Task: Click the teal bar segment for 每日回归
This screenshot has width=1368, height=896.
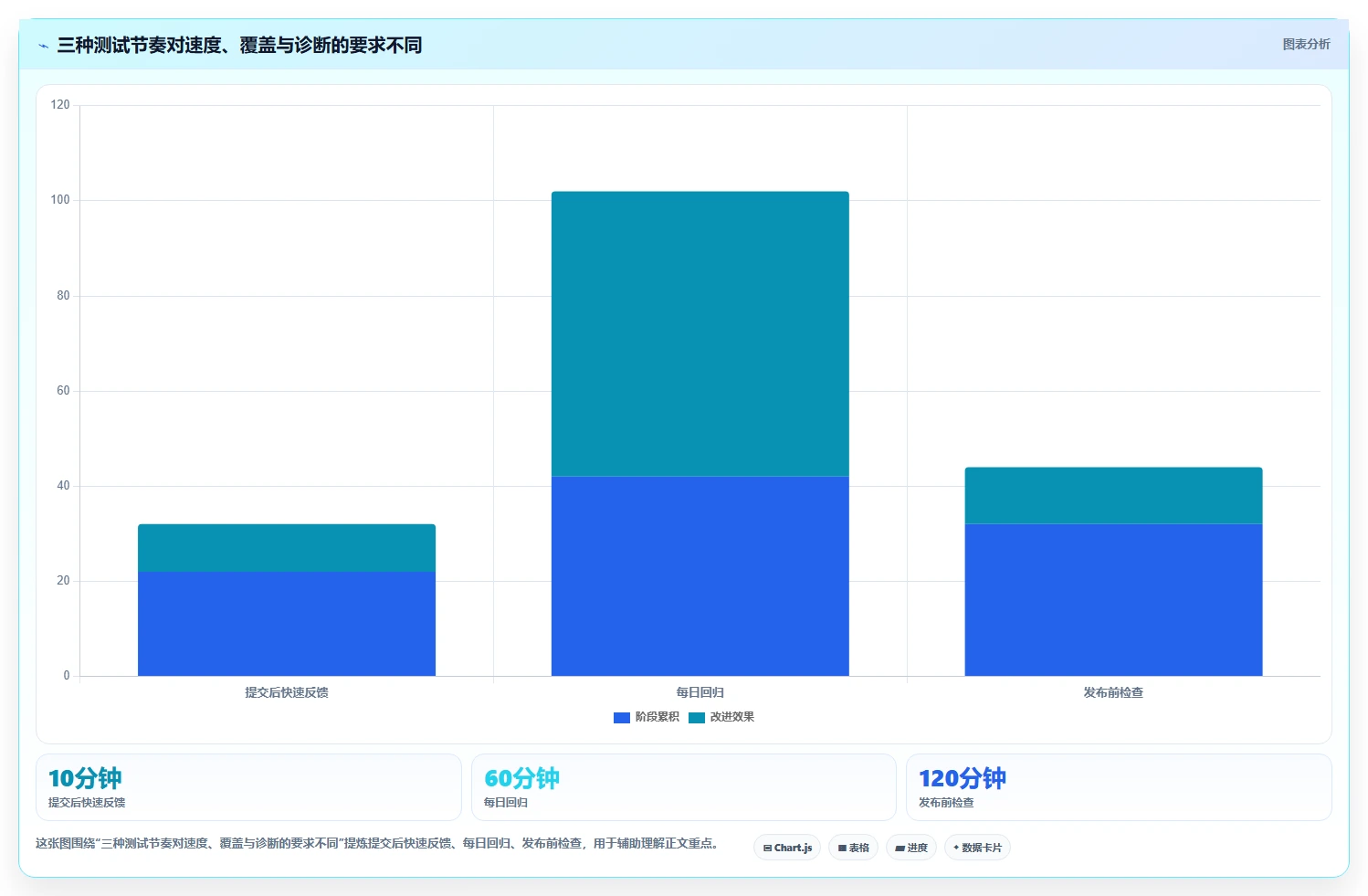Action: click(700, 334)
